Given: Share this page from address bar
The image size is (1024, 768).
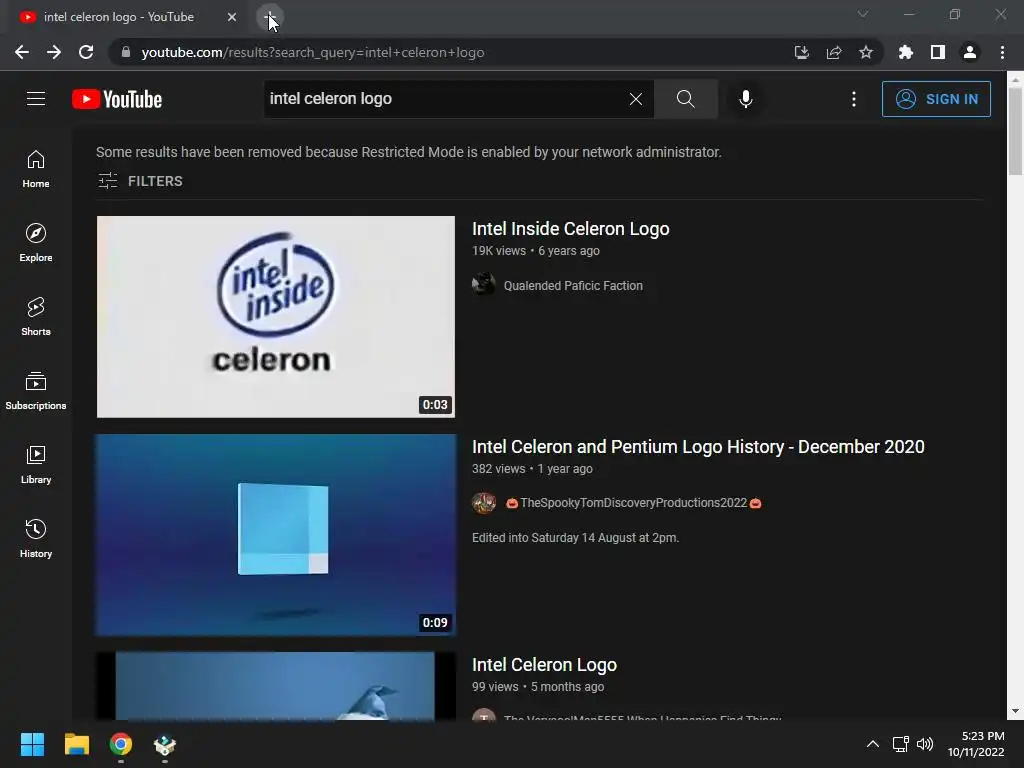Looking at the screenshot, I should tap(834, 52).
